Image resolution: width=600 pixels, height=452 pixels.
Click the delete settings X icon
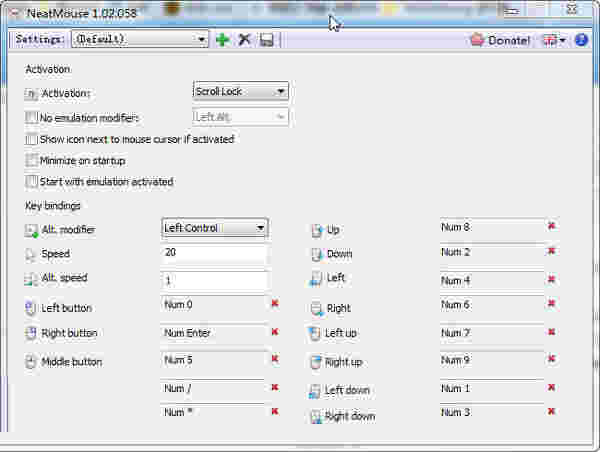[245, 40]
